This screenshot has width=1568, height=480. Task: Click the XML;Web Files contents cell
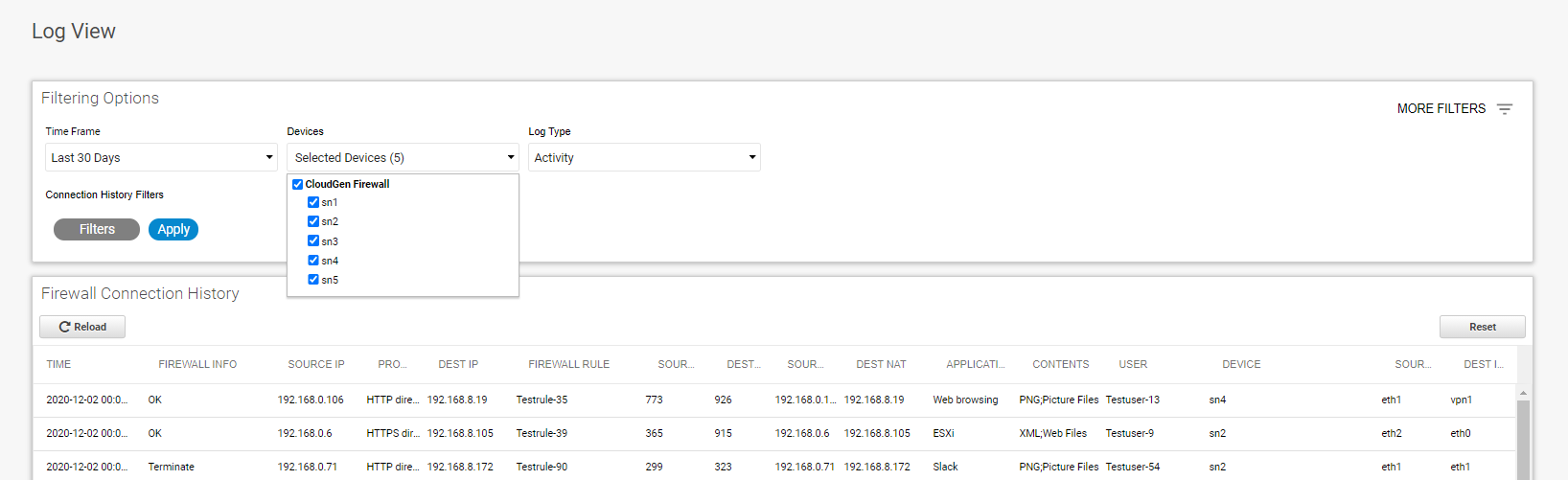click(1052, 433)
